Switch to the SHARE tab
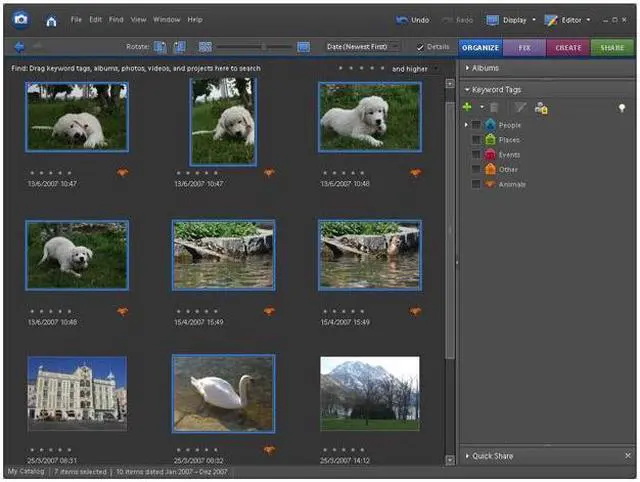640x482 pixels. point(612,47)
